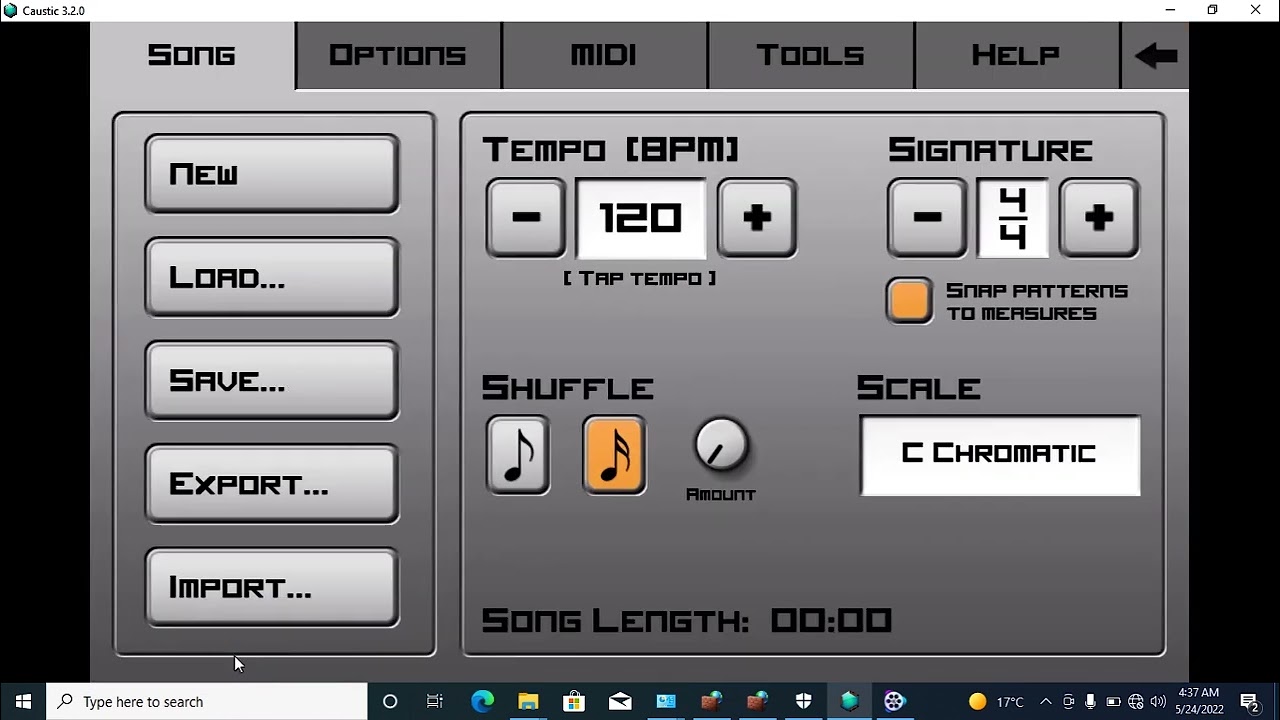1280x720 pixels.
Task: Open the film reel app on taskbar
Action: 895,701
